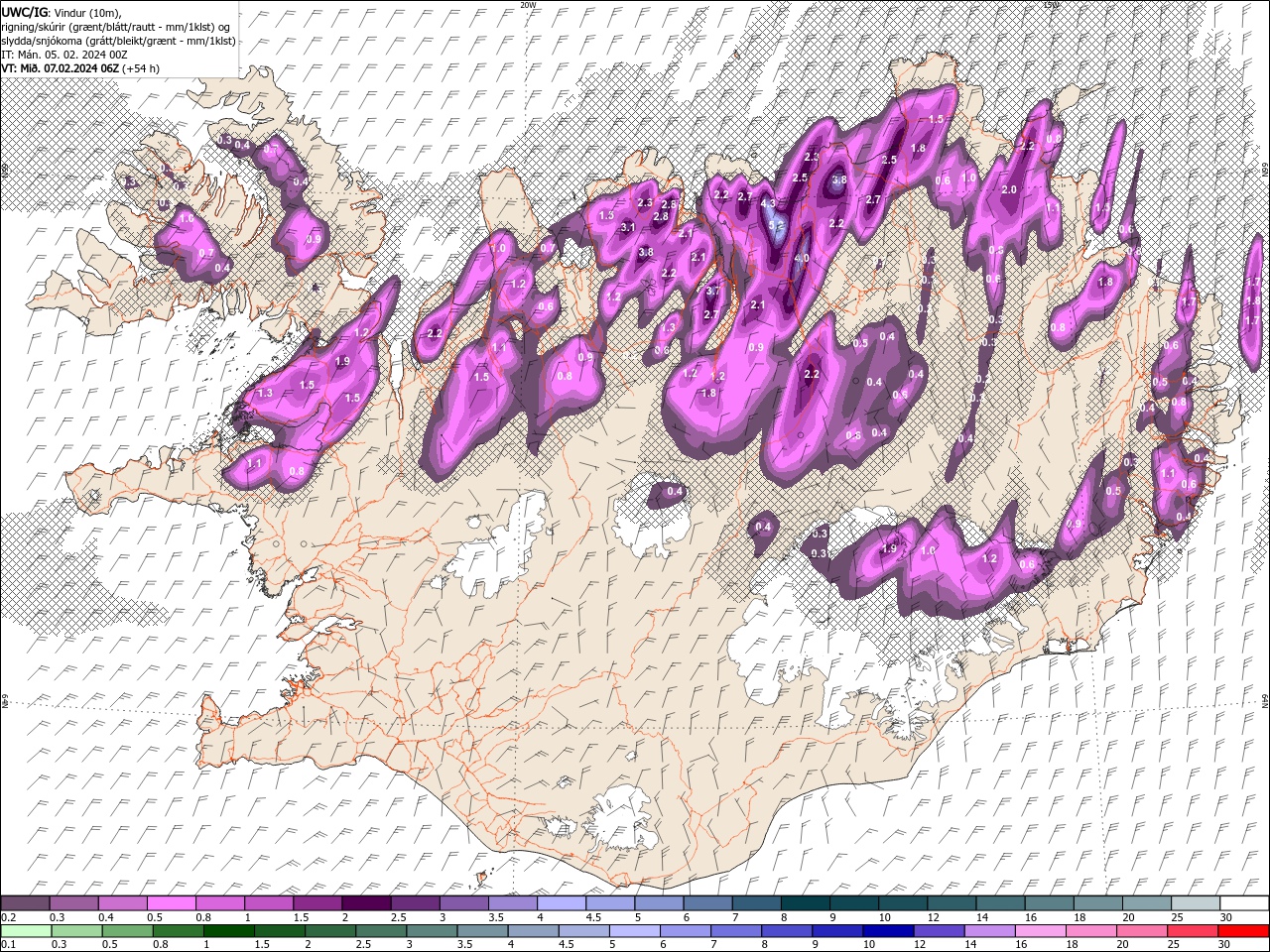1270x952 pixels.
Task: Select the 25–30 light gray snow swatch
Action: (x=1196, y=903)
